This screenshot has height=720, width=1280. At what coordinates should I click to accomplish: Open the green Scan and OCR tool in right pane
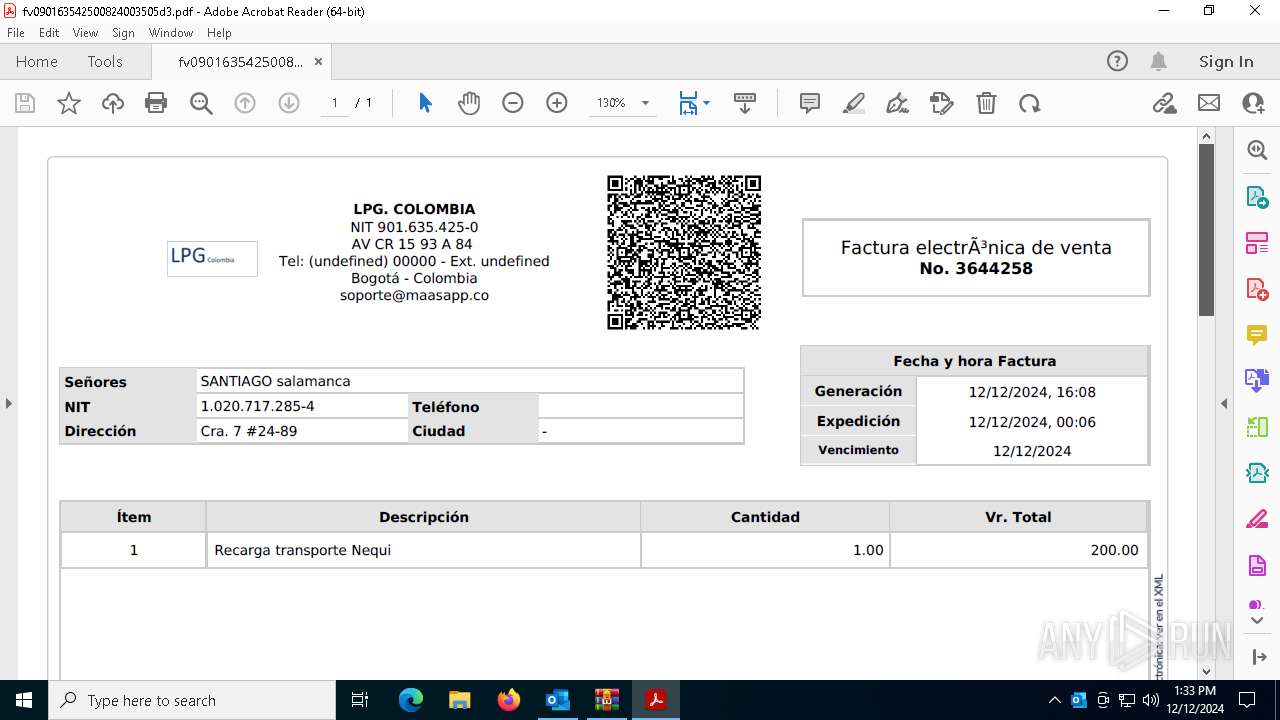coord(1257,427)
